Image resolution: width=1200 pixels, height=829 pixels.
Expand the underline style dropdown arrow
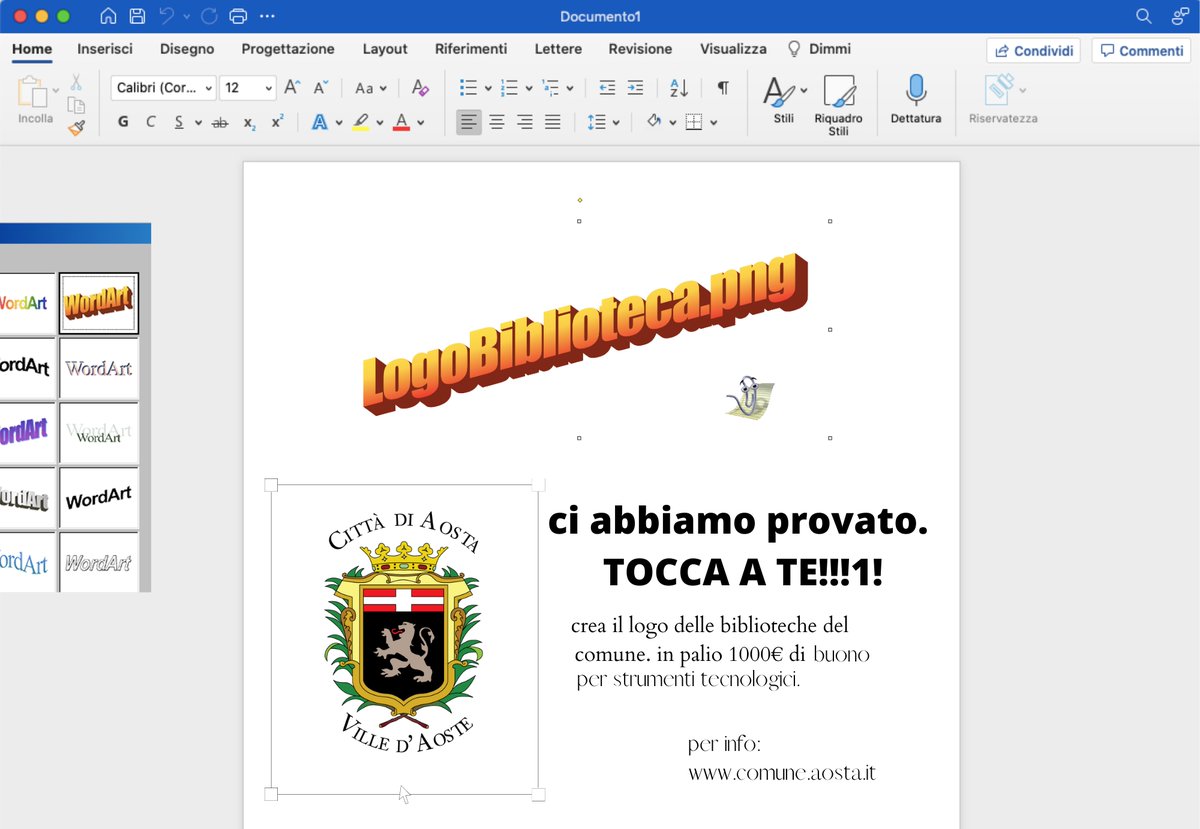198,122
